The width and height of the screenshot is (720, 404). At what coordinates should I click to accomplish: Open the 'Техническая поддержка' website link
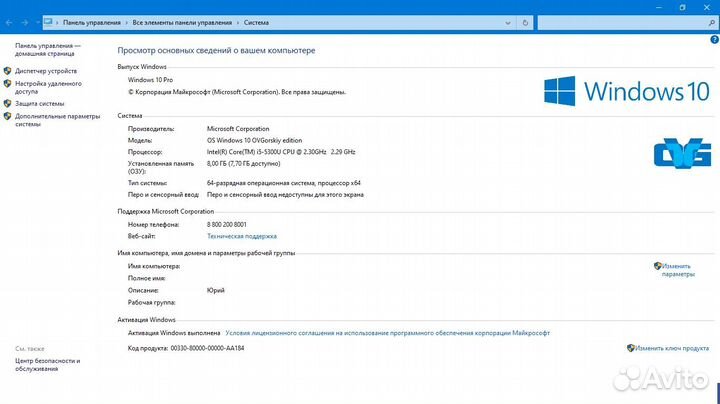[242, 236]
